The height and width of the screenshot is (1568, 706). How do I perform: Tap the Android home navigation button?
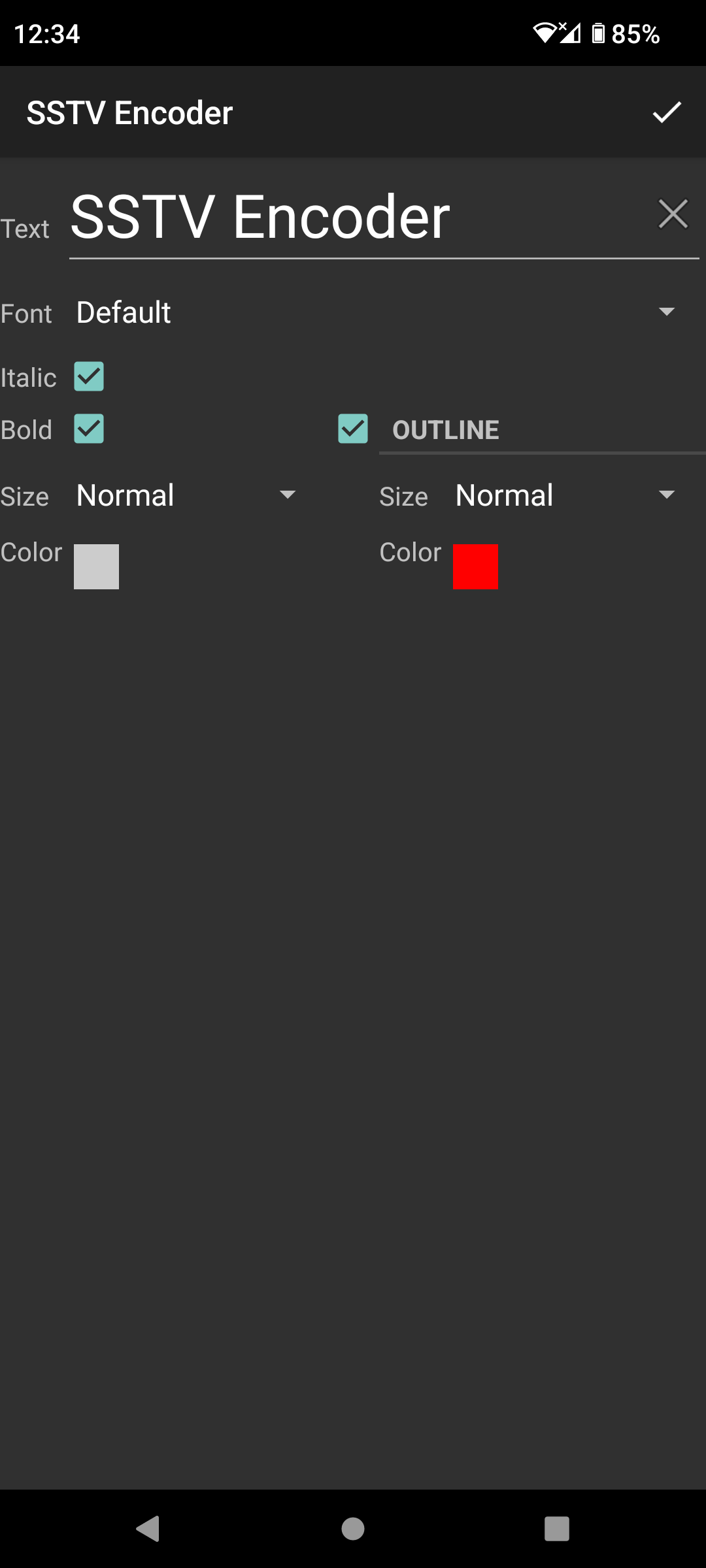pos(353,1529)
